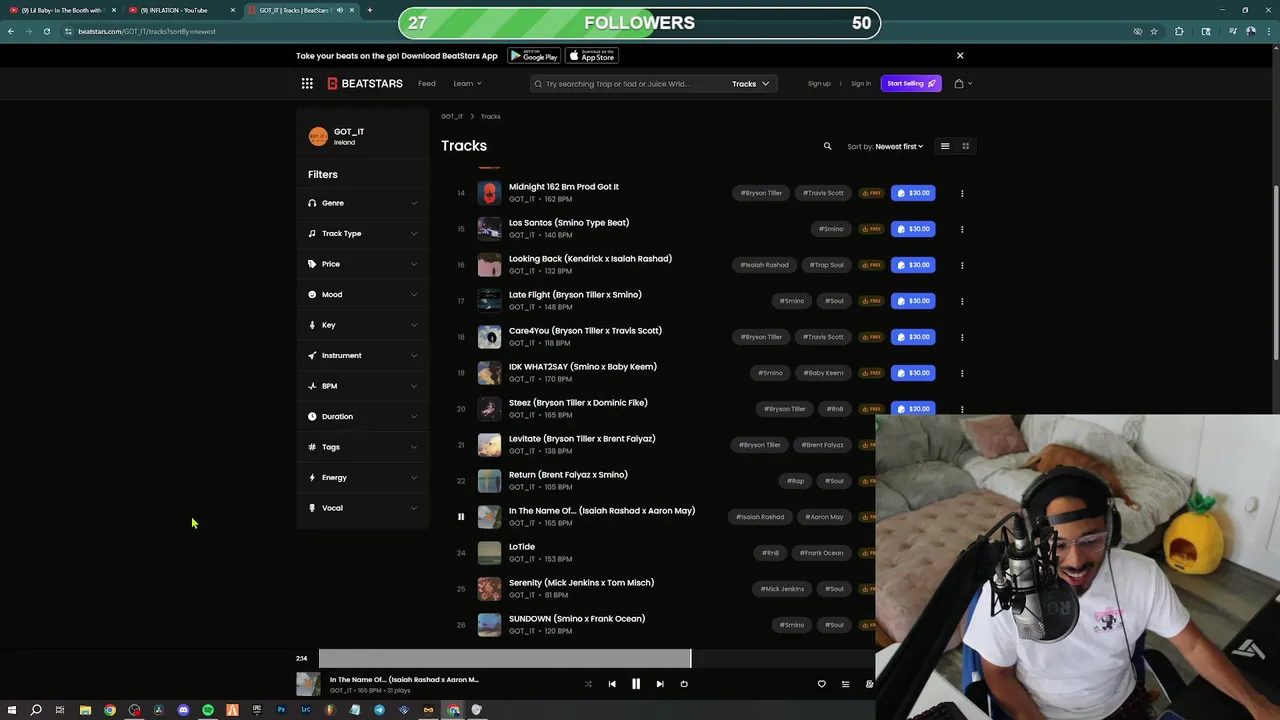Click the BeatStars search input field

(630, 84)
